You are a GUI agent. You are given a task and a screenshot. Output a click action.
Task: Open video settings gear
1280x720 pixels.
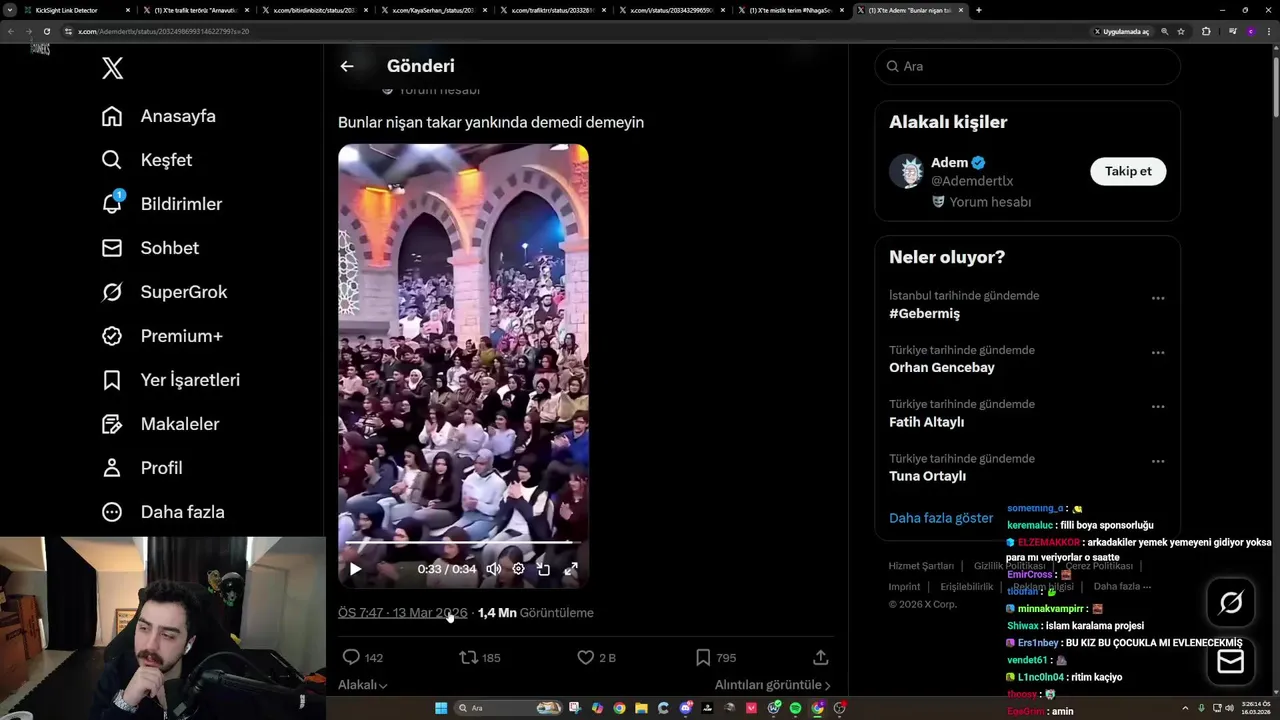(518, 569)
